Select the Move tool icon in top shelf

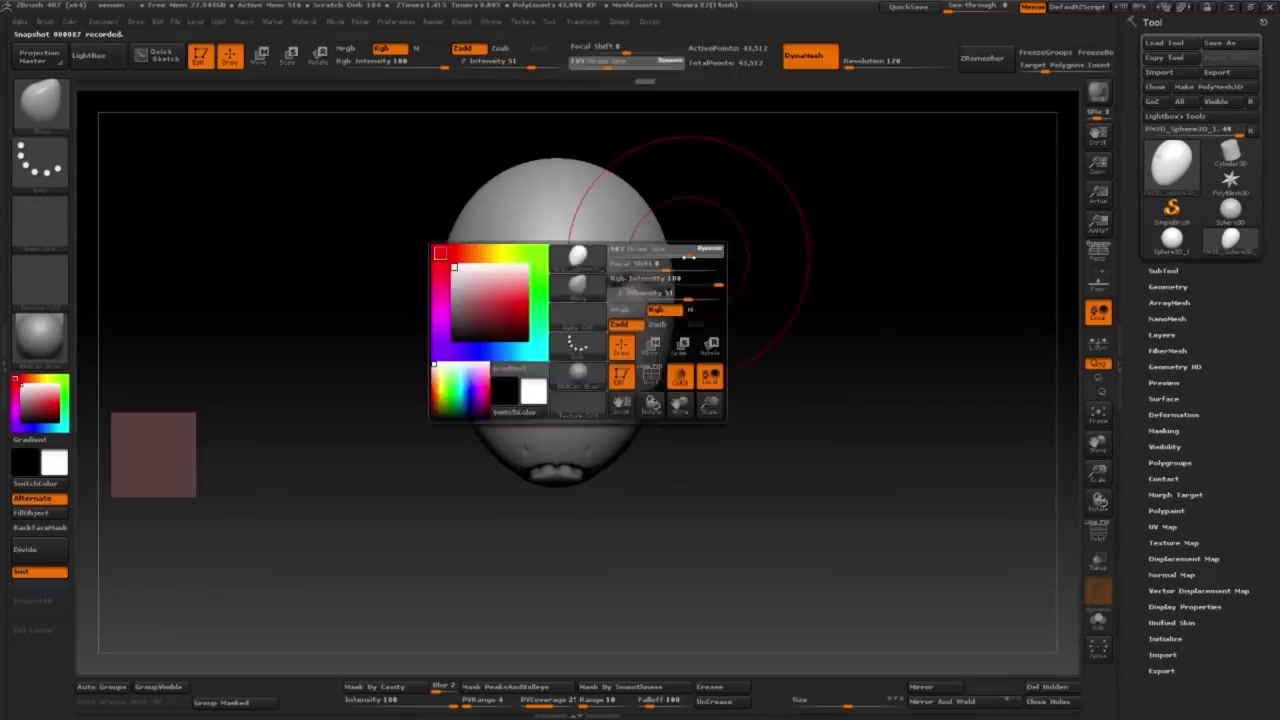coord(260,56)
